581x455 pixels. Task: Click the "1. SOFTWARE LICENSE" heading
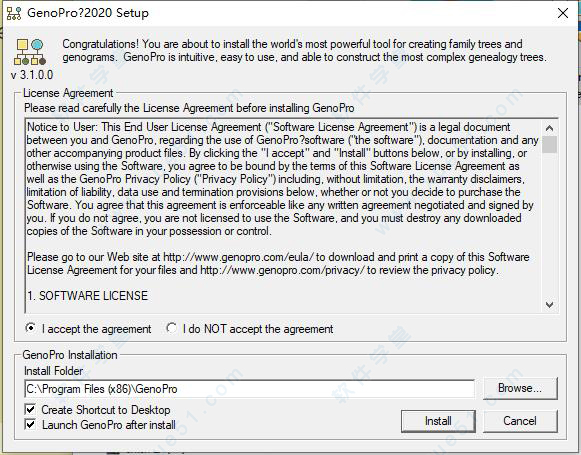(x=87, y=296)
